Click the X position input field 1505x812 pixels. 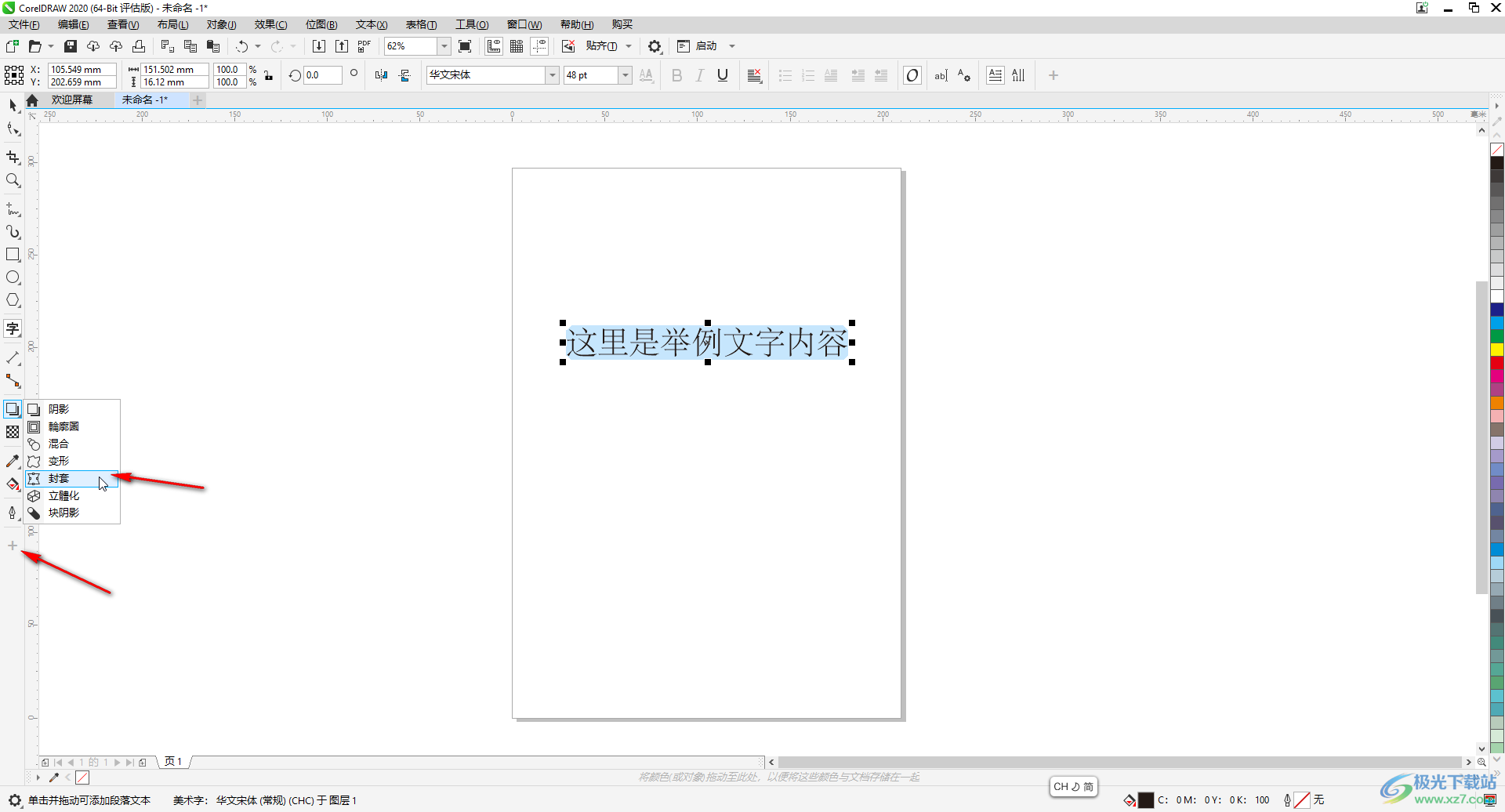tap(82, 69)
